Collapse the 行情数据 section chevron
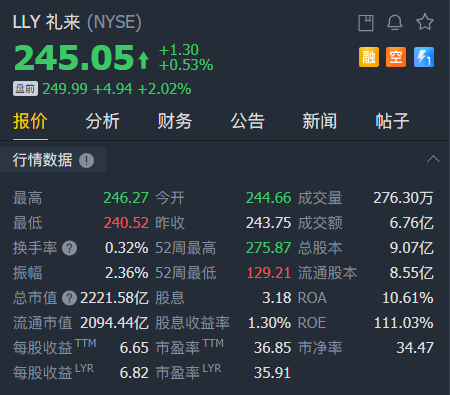450x395 pixels. 433,159
